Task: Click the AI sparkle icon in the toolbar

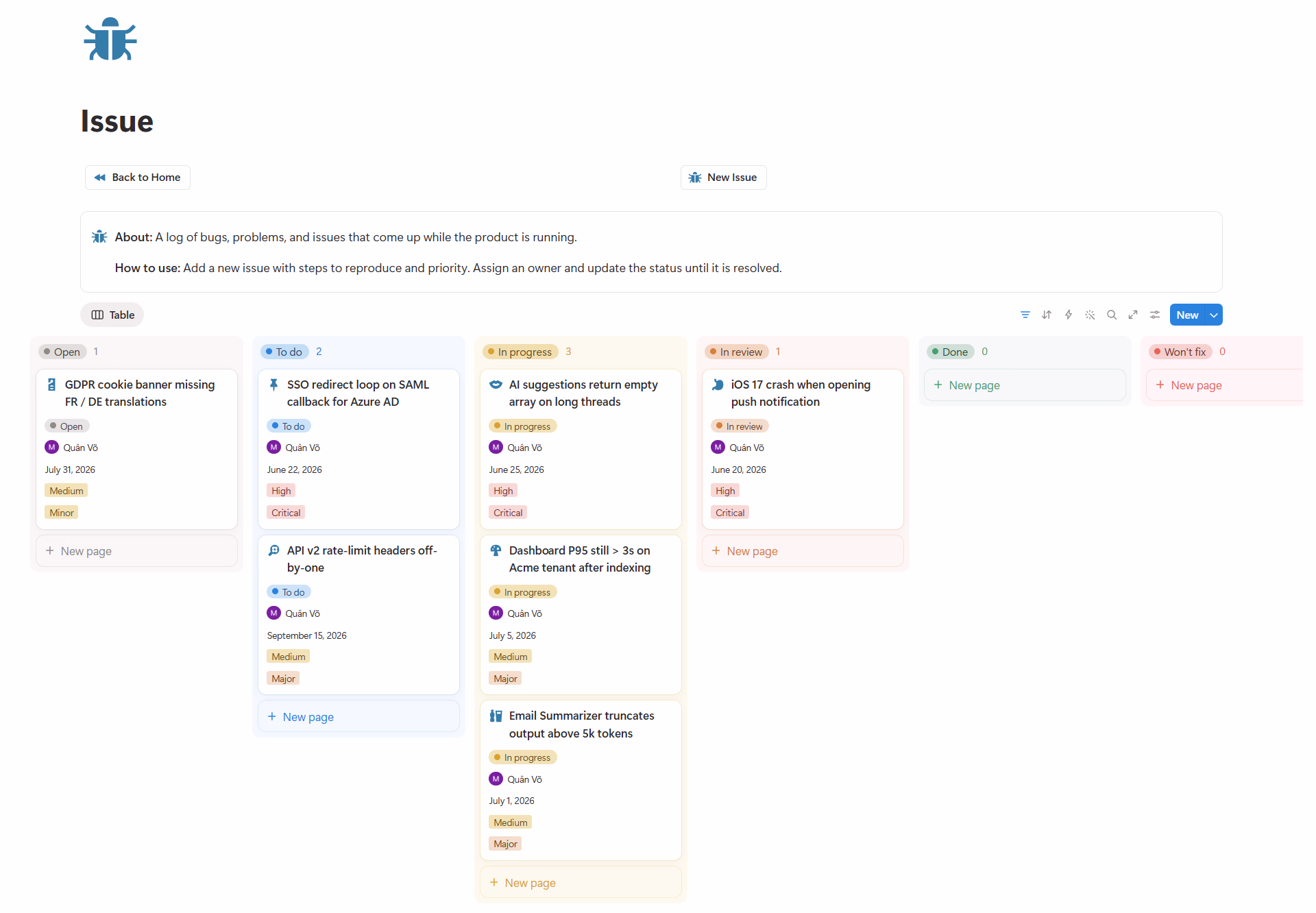Action: point(1090,315)
